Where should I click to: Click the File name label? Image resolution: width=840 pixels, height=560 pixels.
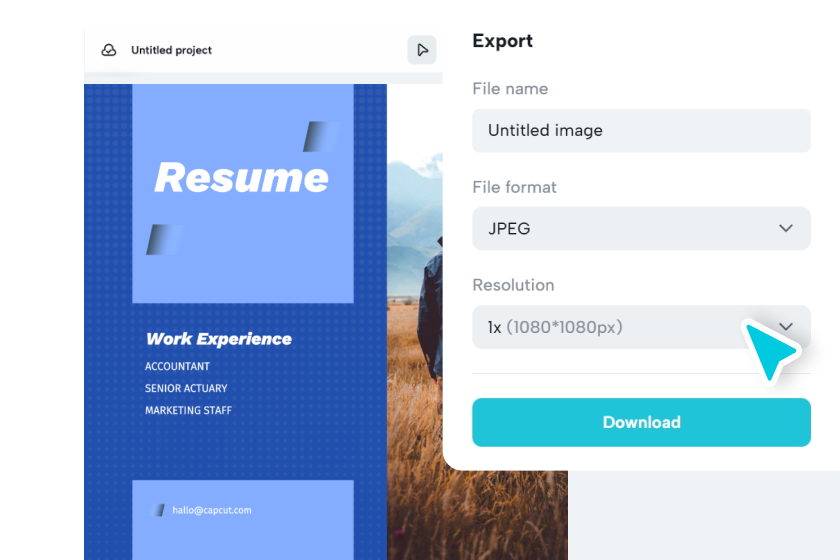point(510,88)
